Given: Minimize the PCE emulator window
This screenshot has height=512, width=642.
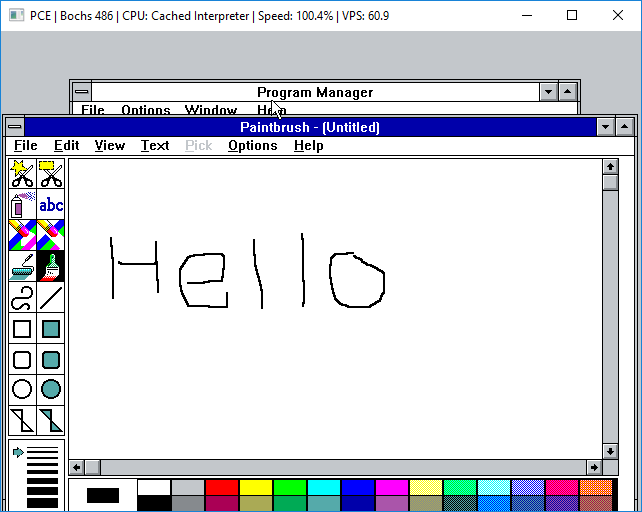Looking at the screenshot, I should pos(527,16).
